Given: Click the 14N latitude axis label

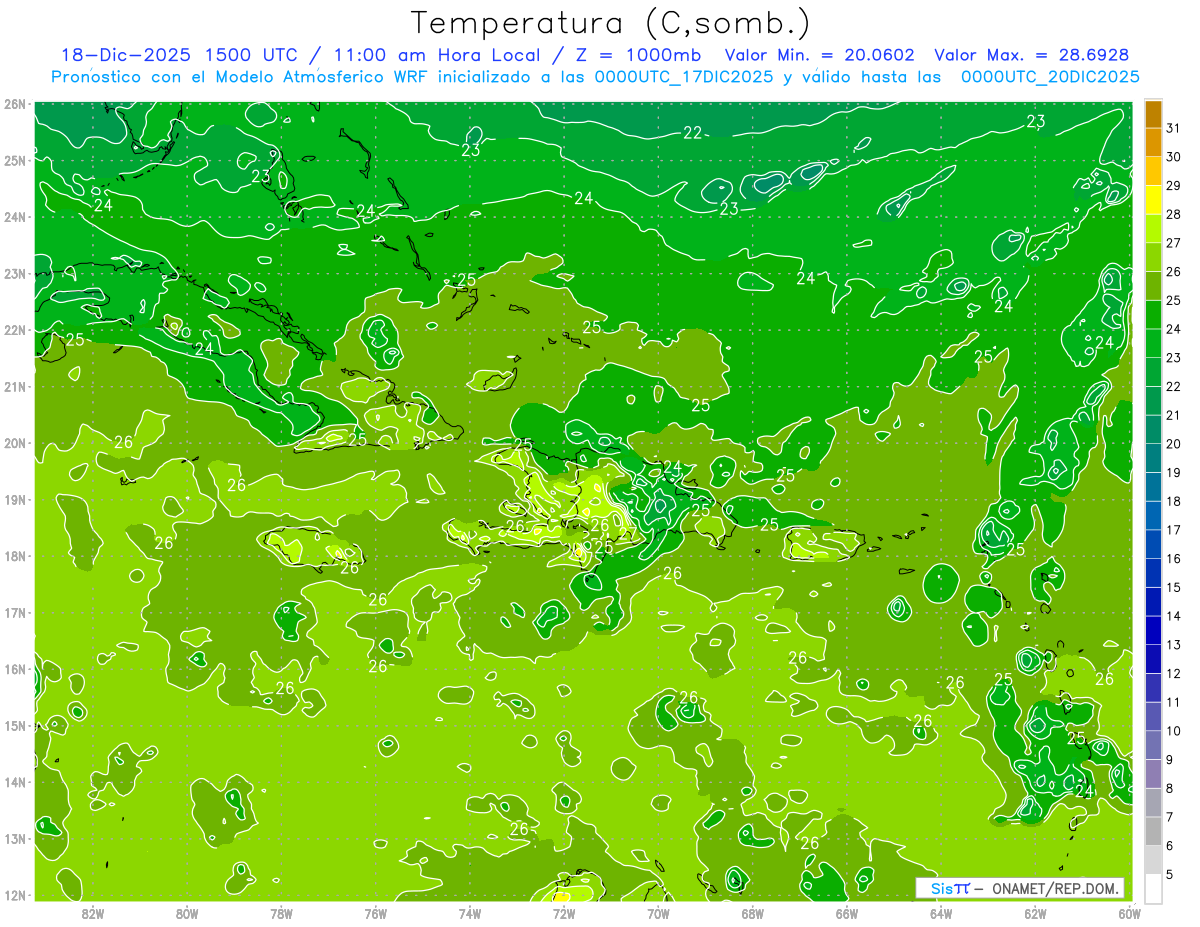Looking at the screenshot, I should pyautogui.click(x=15, y=782).
